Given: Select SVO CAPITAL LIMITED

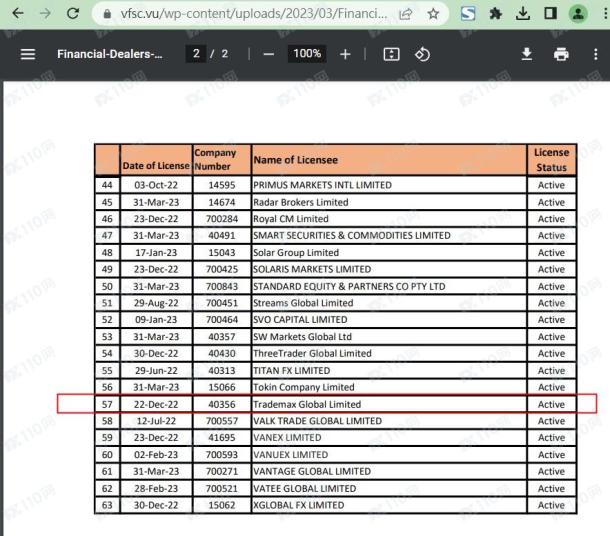Looking at the screenshot, I should tap(300, 320).
